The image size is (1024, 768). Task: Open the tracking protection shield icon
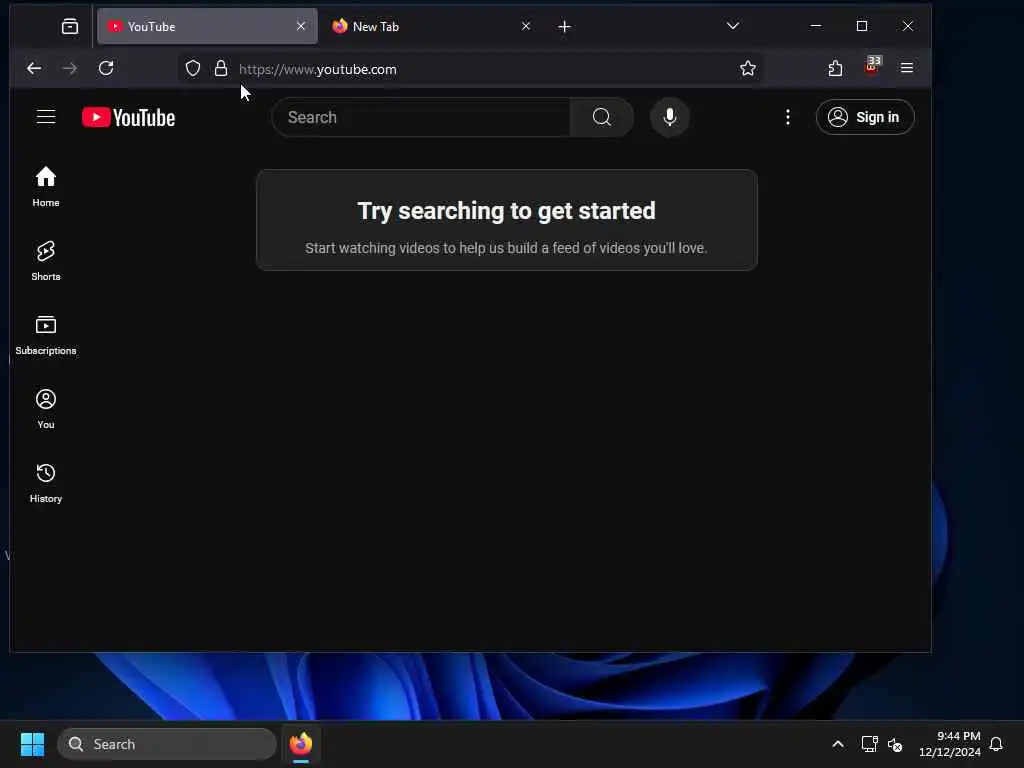pyautogui.click(x=193, y=69)
